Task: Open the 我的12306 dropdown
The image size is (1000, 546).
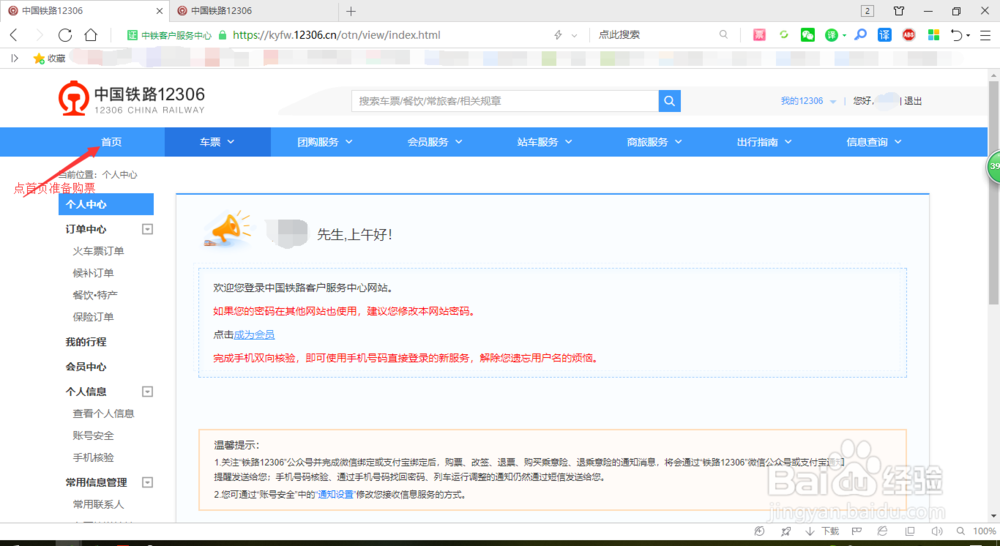Action: tap(808, 101)
